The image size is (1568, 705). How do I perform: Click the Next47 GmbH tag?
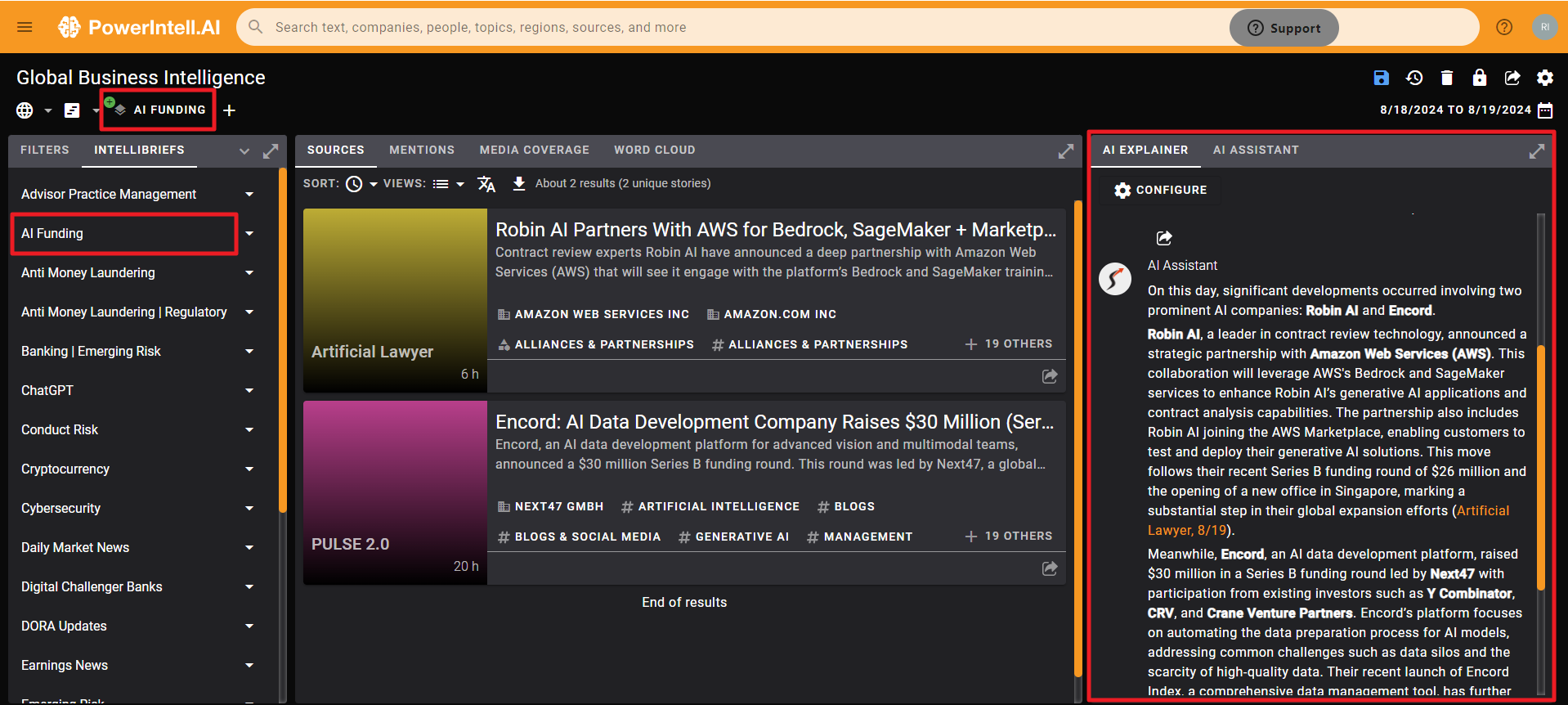(551, 507)
